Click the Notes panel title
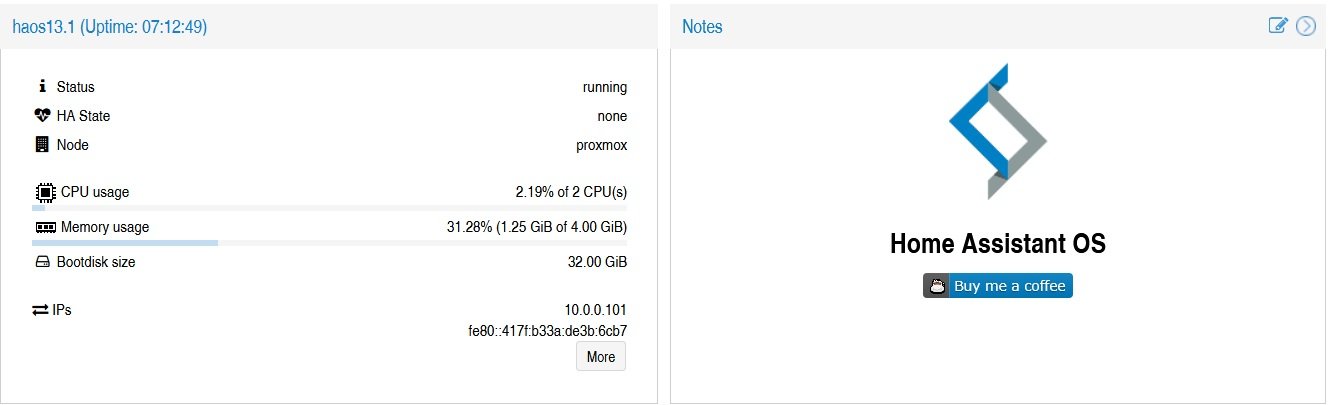 [x=702, y=27]
